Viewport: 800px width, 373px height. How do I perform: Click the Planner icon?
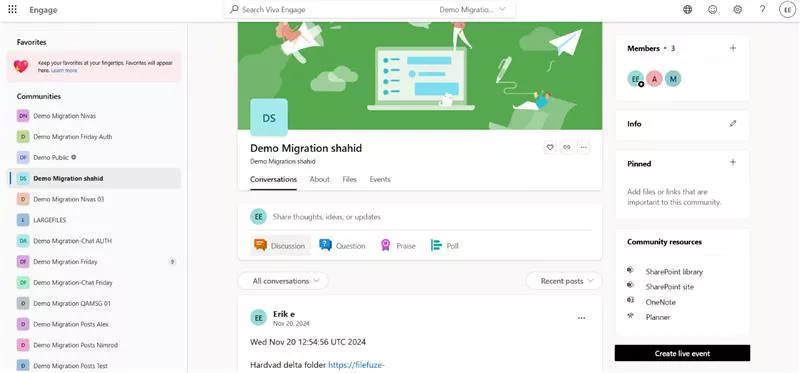point(631,315)
